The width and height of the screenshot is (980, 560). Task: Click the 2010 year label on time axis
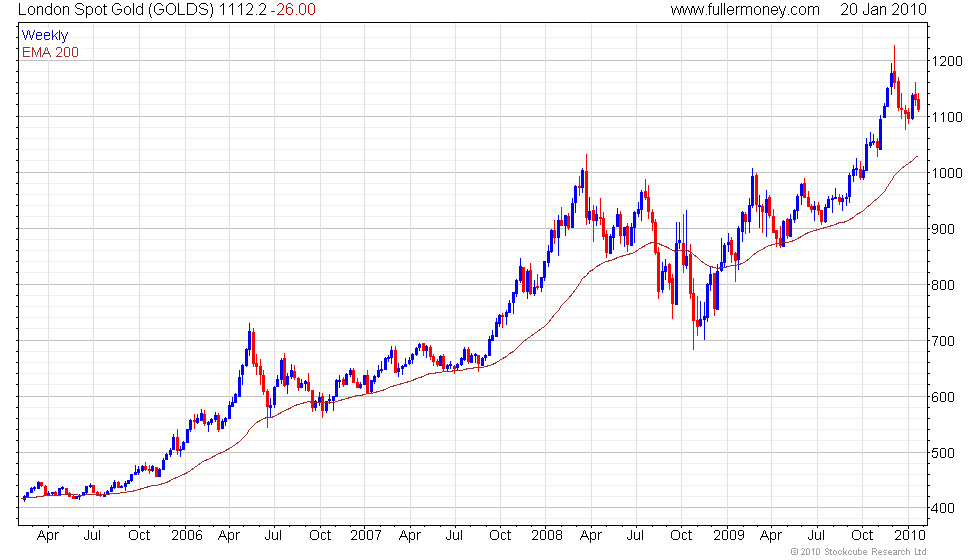[909, 536]
